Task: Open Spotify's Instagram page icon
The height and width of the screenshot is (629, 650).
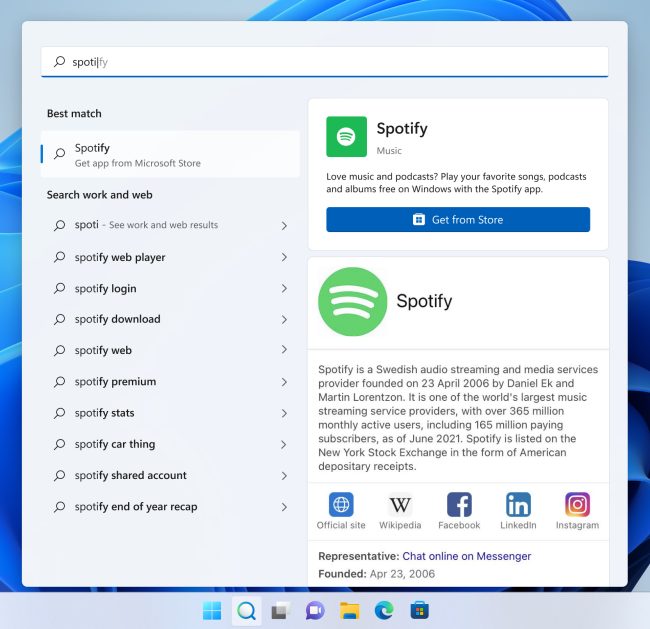Action: click(577, 504)
